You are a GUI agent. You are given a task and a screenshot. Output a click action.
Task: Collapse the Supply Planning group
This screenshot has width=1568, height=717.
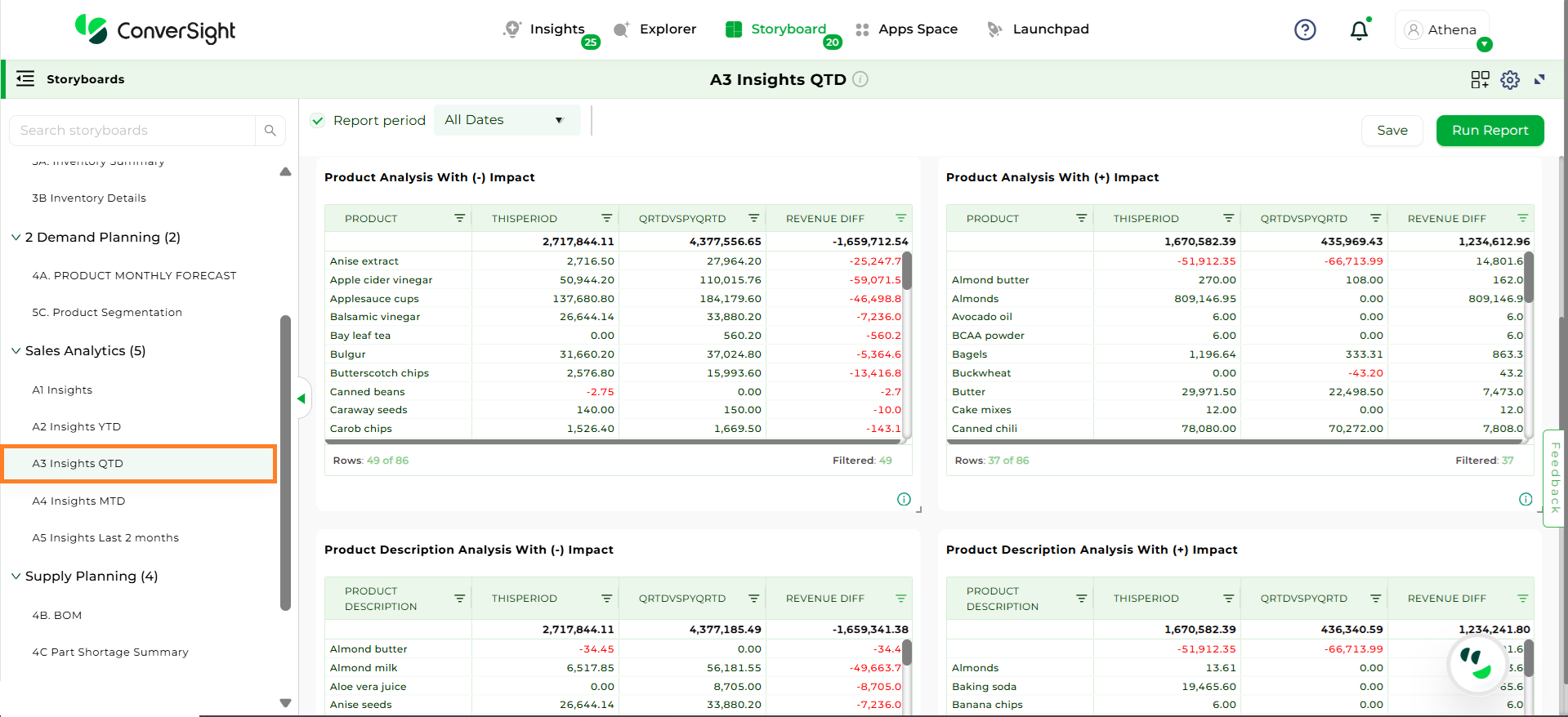16,576
